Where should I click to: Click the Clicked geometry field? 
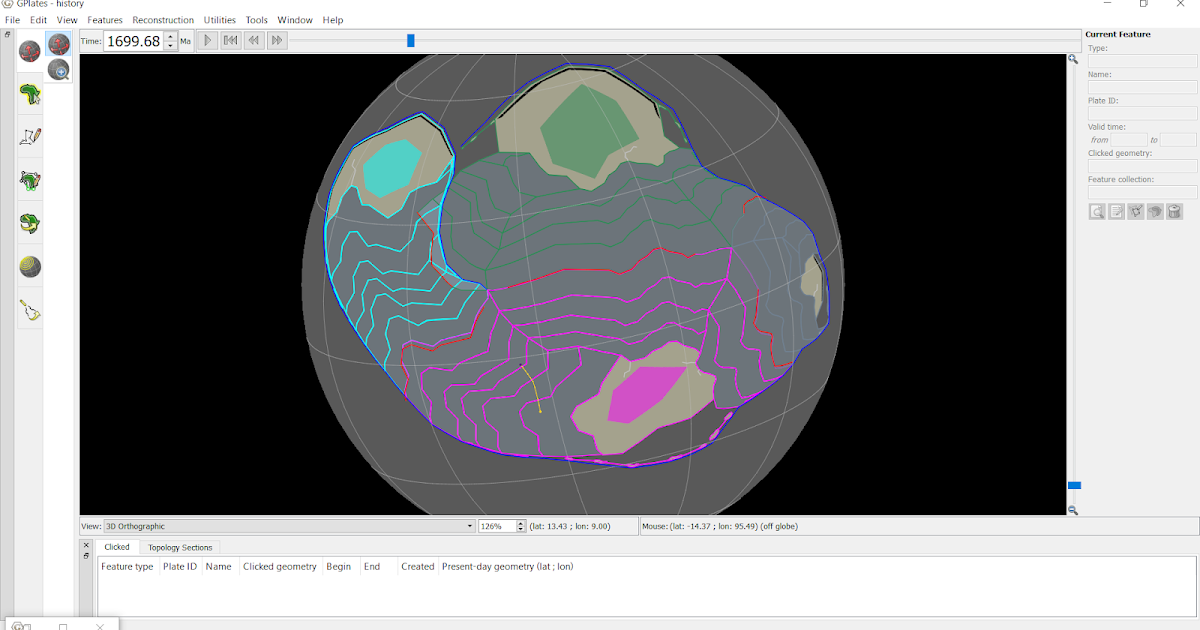[1142, 166]
